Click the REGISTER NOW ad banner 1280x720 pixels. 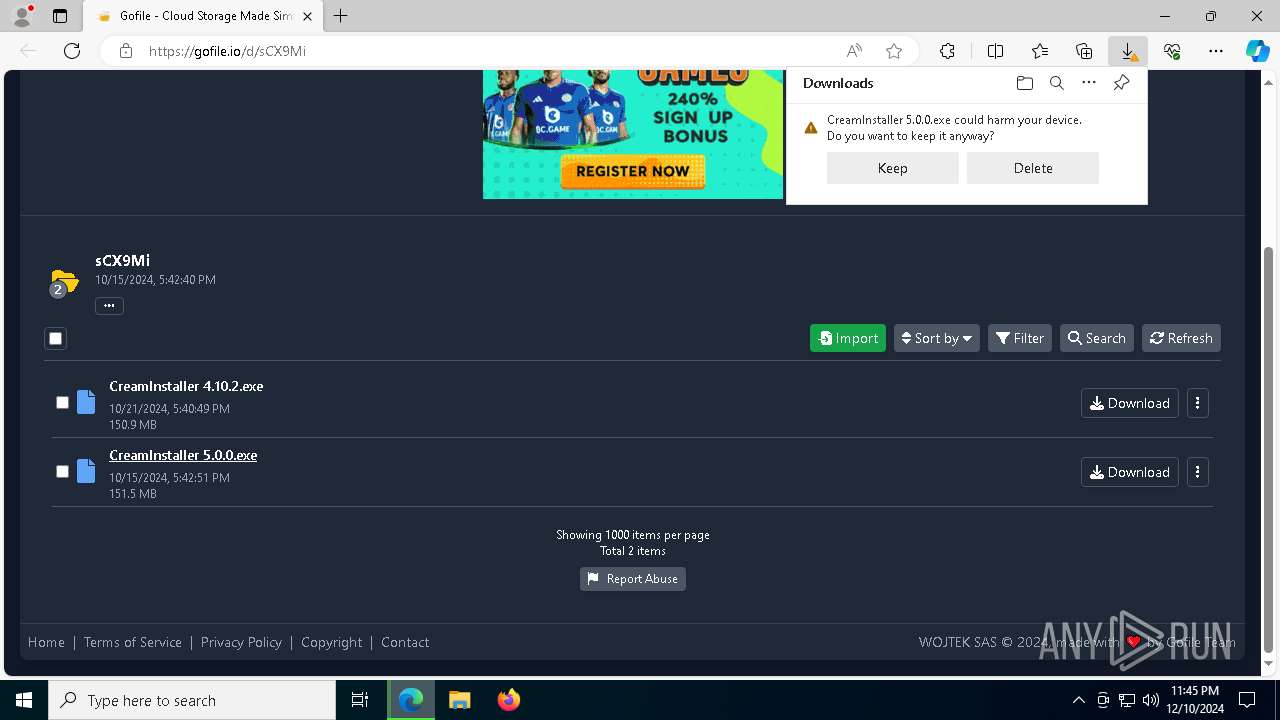(633, 171)
